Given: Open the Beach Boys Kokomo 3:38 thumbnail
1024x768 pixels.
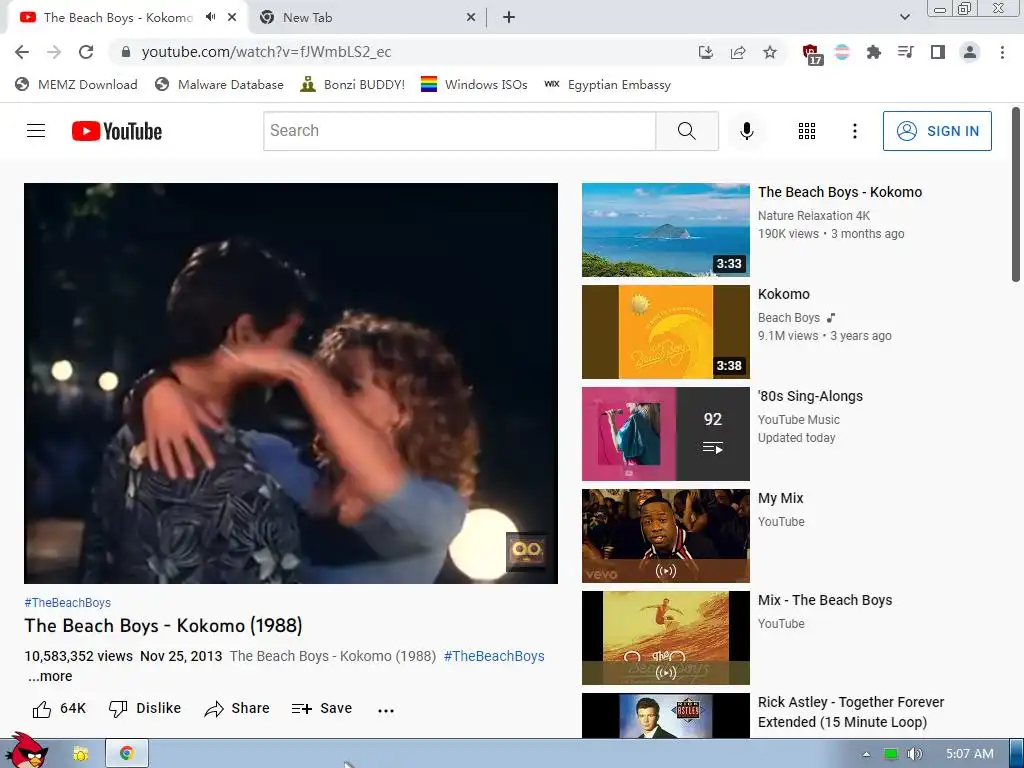Looking at the screenshot, I should coord(665,332).
